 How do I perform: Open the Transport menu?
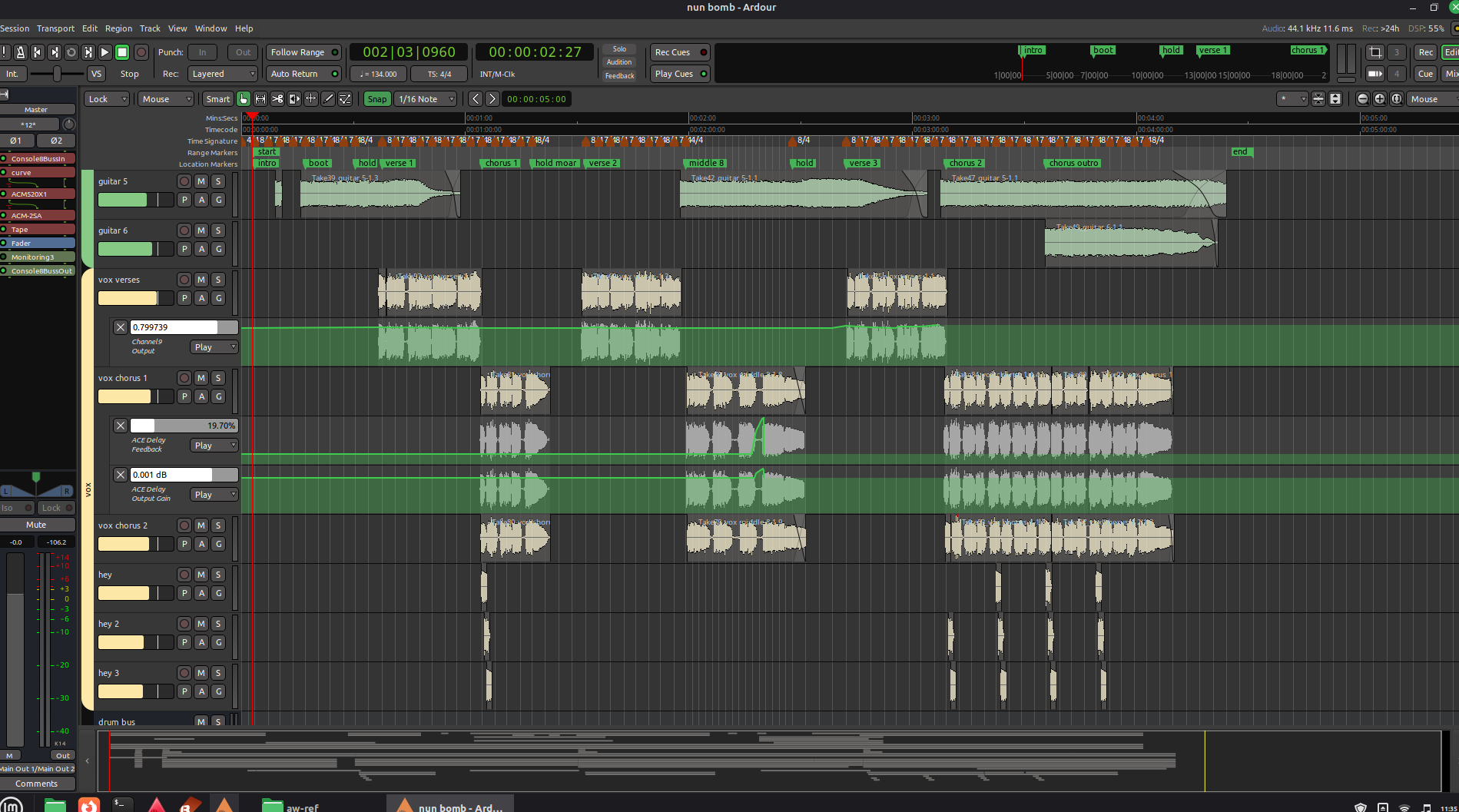tap(55, 28)
